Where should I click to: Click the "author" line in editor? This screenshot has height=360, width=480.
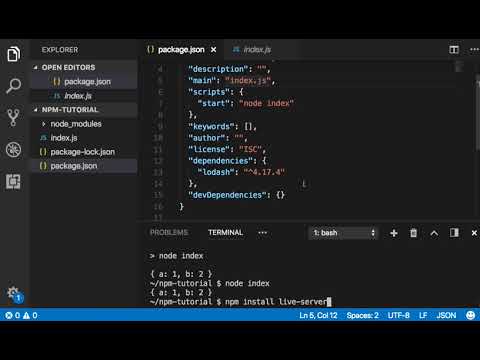click(218, 138)
